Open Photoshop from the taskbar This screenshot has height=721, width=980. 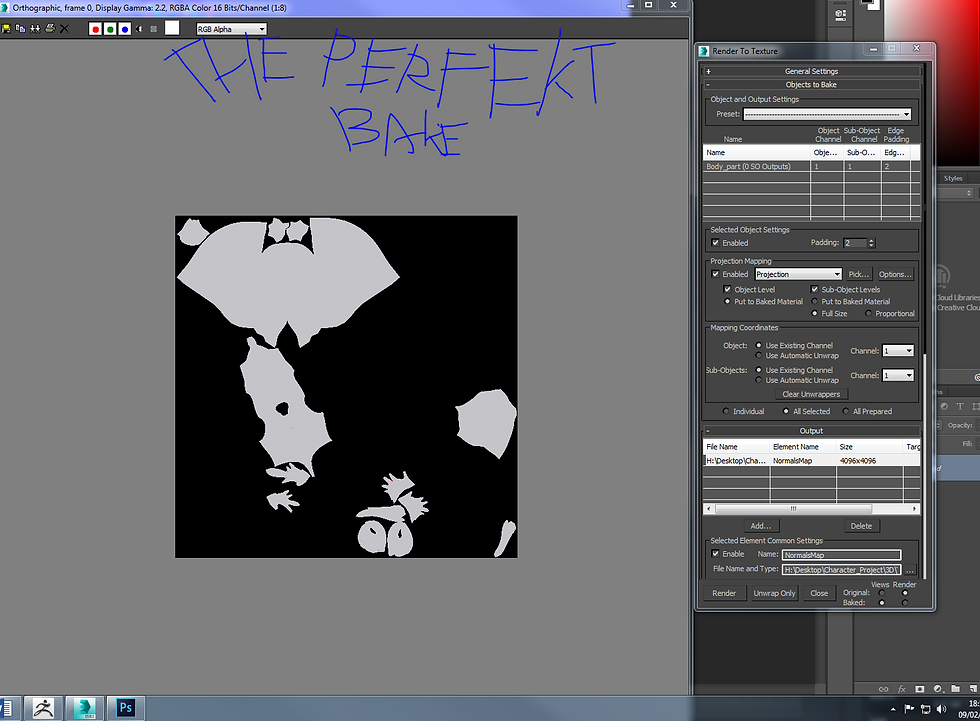(125, 708)
